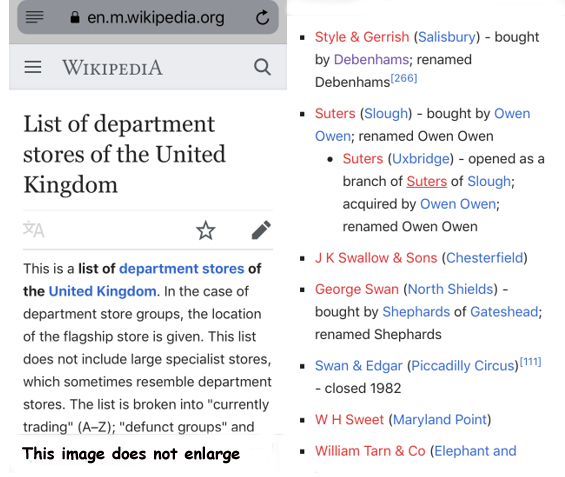Open the Shephards link

(416, 312)
